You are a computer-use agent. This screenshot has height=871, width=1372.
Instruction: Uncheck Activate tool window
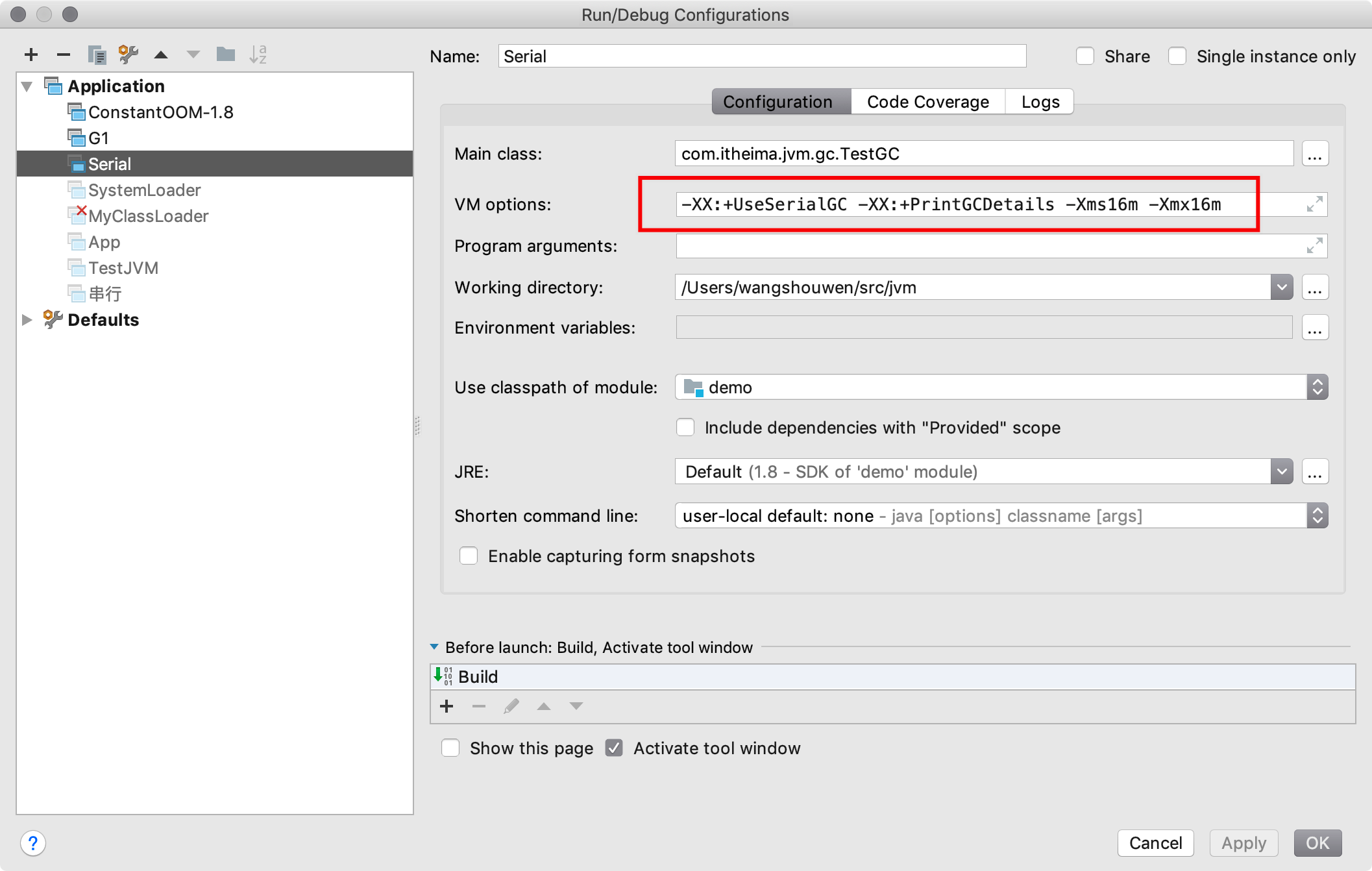click(614, 748)
